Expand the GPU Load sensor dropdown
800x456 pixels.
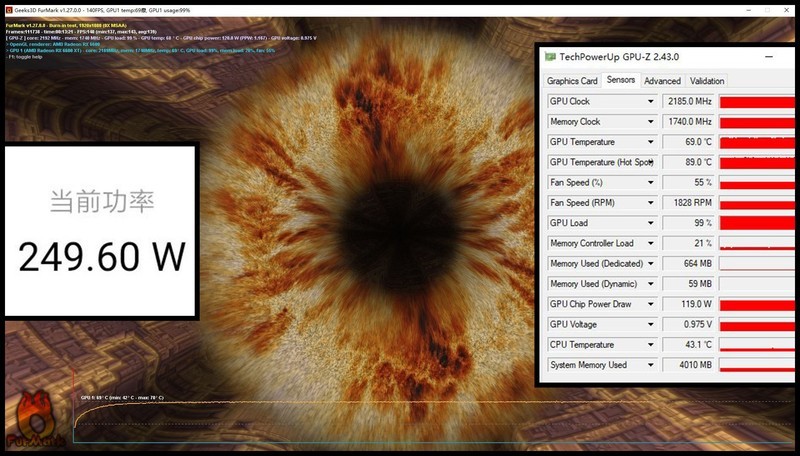pyautogui.click(x=651, y=223)
